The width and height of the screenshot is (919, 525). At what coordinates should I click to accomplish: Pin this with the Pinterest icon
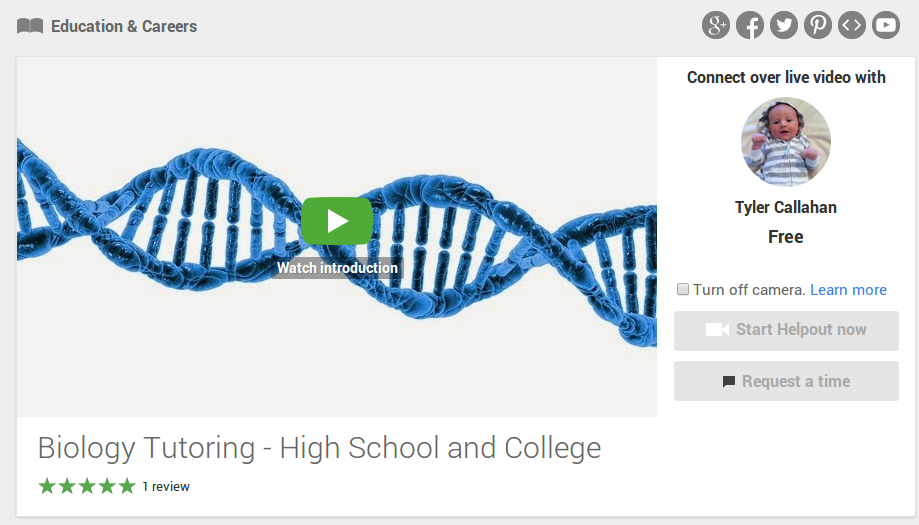point(818,25)
